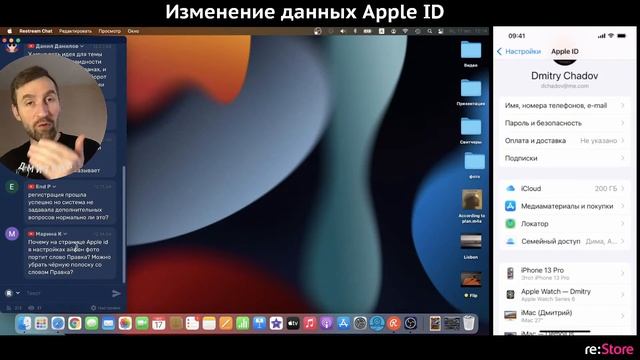Image resolution: width=640 pixels, height=360 pixels.
Task: Open Семейный доступ settings
Action: tap(564, 241)
